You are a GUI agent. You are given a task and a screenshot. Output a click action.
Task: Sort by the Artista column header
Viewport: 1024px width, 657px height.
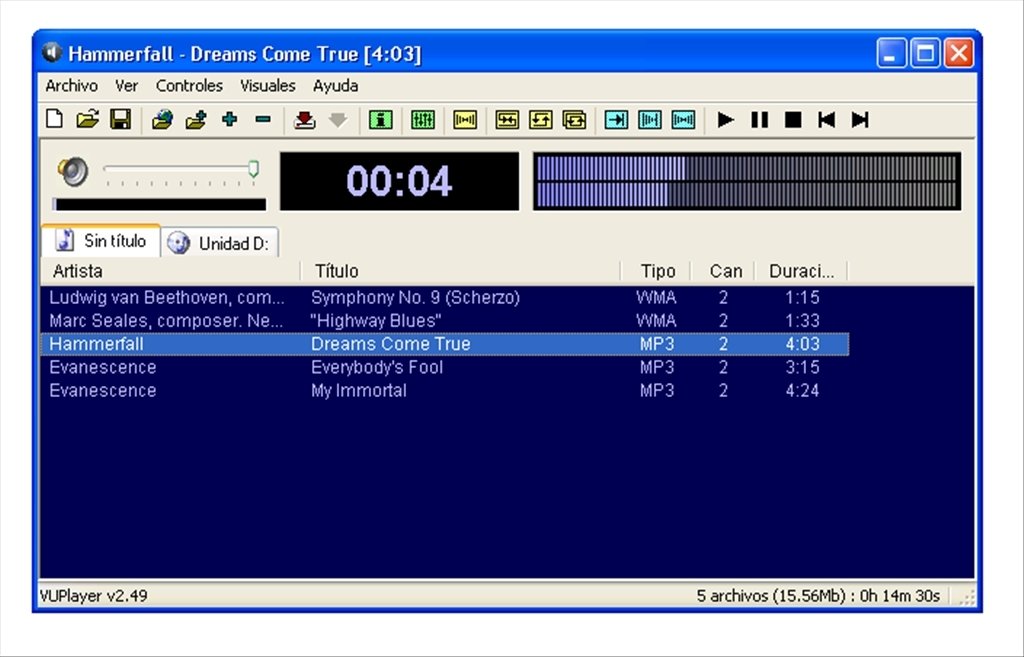pos(170,271)
